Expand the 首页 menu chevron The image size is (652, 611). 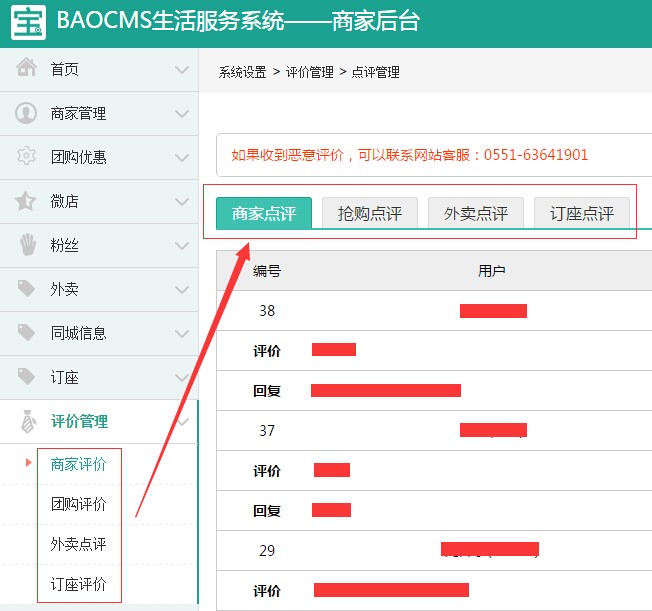point(182,69)
